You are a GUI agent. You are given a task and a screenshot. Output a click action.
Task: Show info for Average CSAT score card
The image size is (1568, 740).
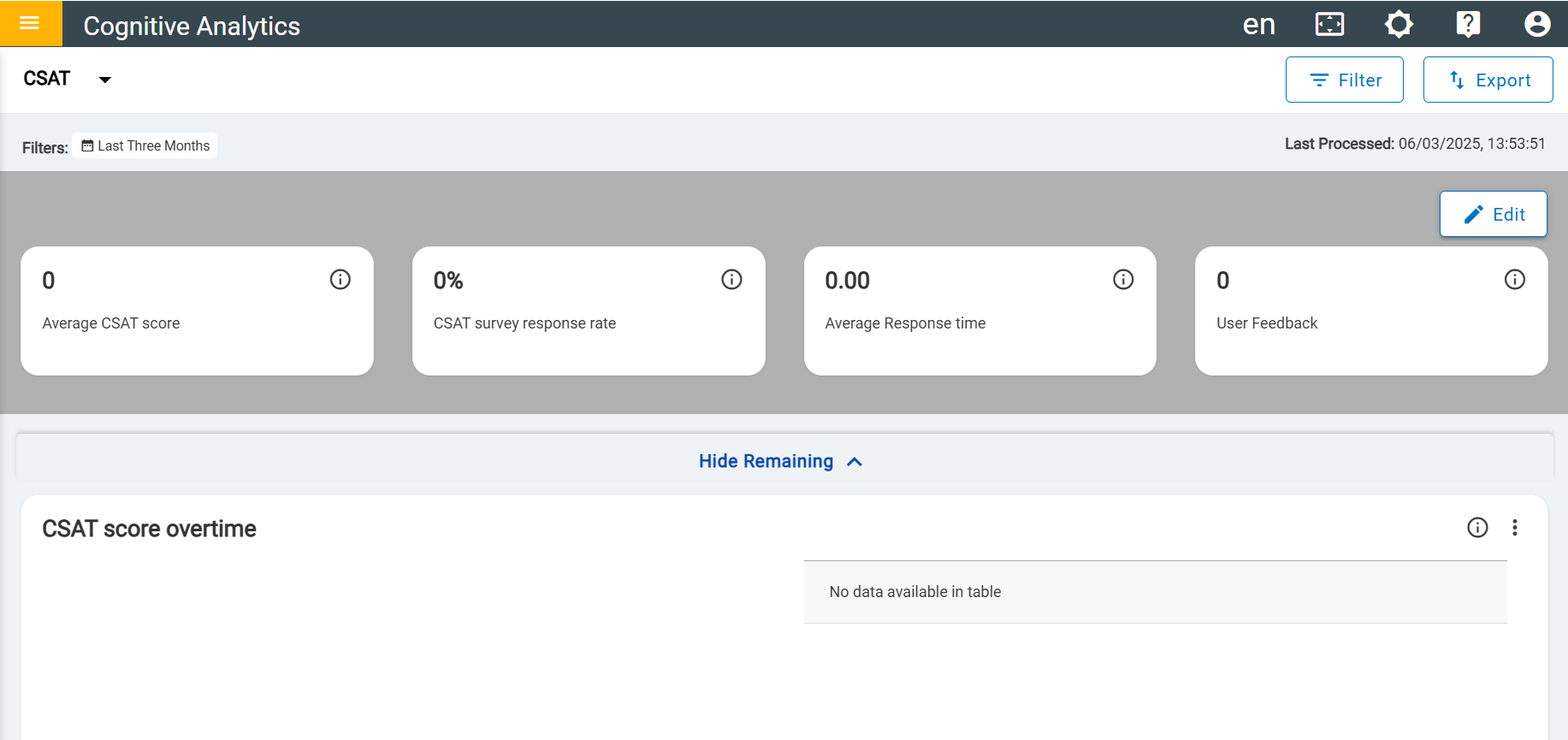[340, 280]
